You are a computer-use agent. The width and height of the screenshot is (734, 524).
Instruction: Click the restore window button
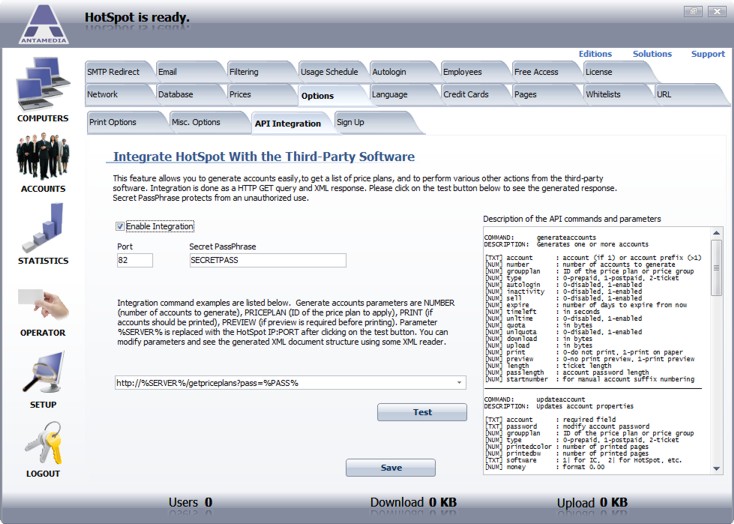(693, 11)
